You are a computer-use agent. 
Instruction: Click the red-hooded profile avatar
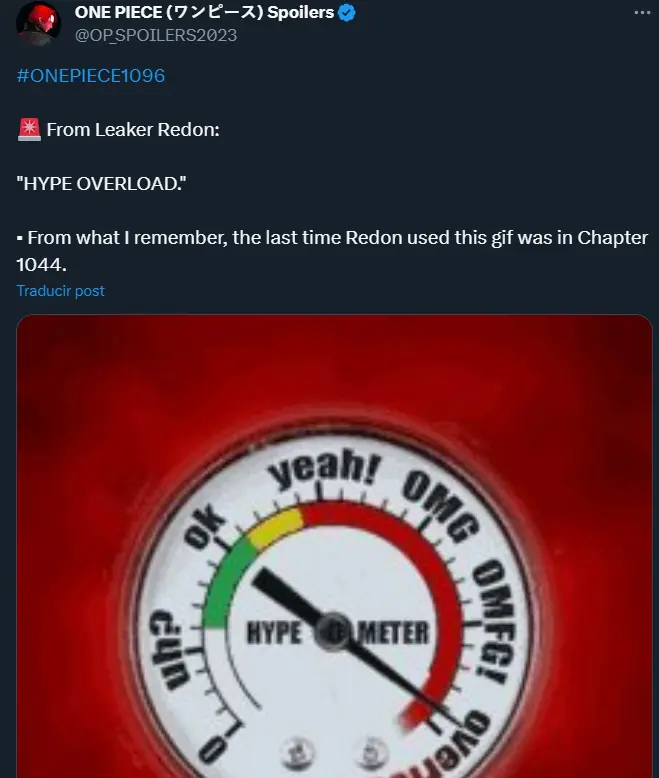click(38, 23)
